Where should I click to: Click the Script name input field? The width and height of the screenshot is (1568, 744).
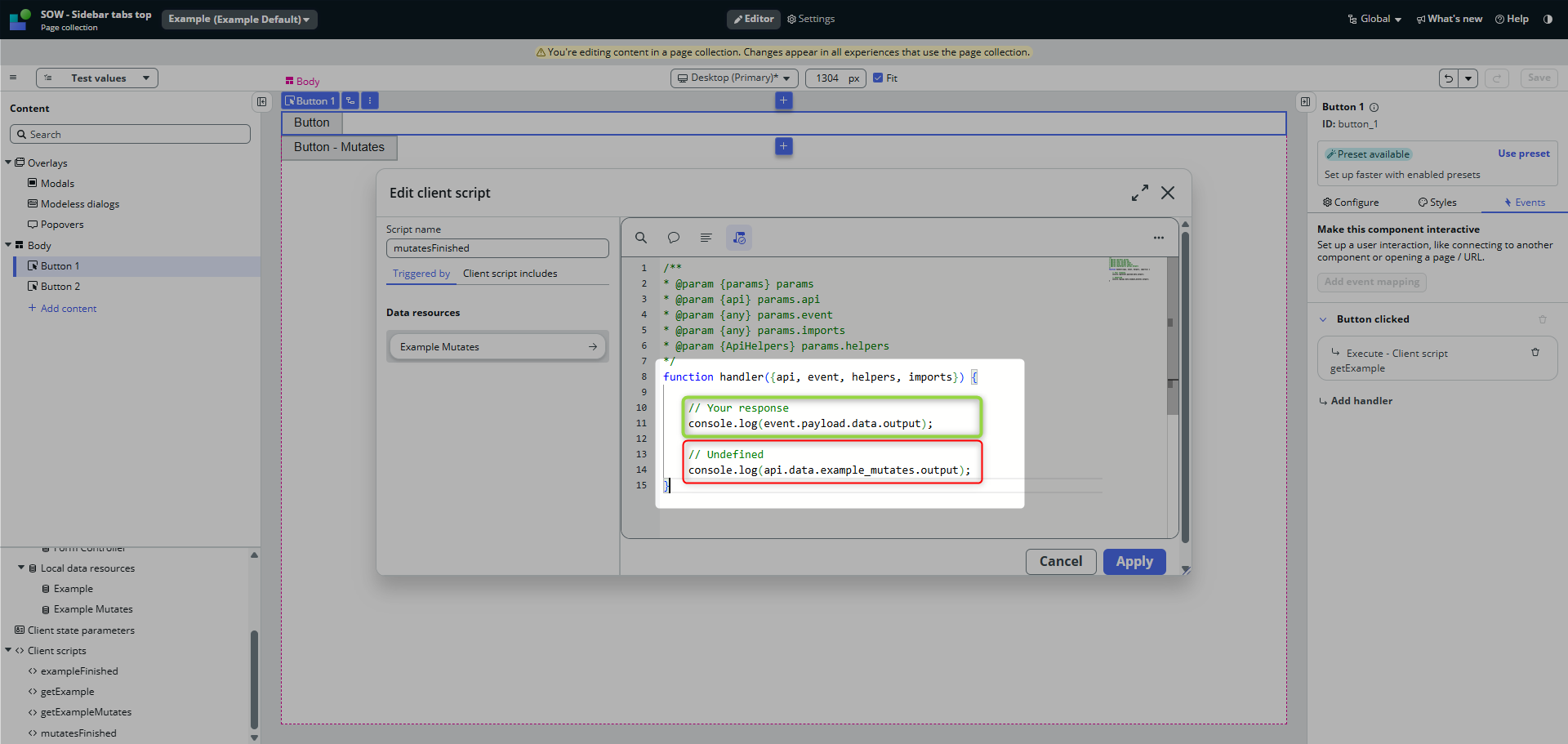(x=497, y=248)
